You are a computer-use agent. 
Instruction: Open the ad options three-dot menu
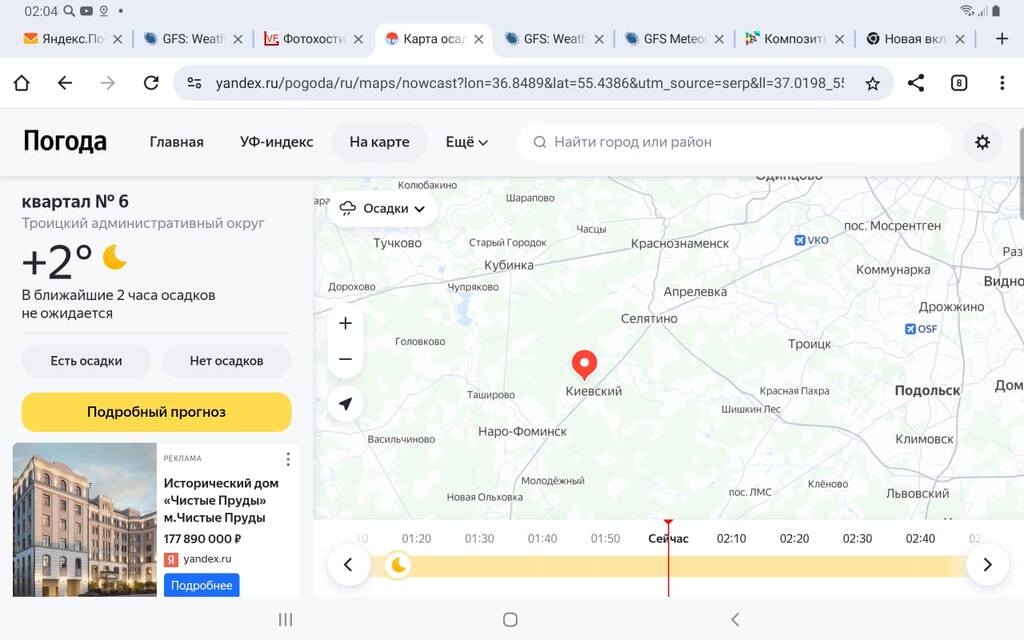[x=288, y=459]
